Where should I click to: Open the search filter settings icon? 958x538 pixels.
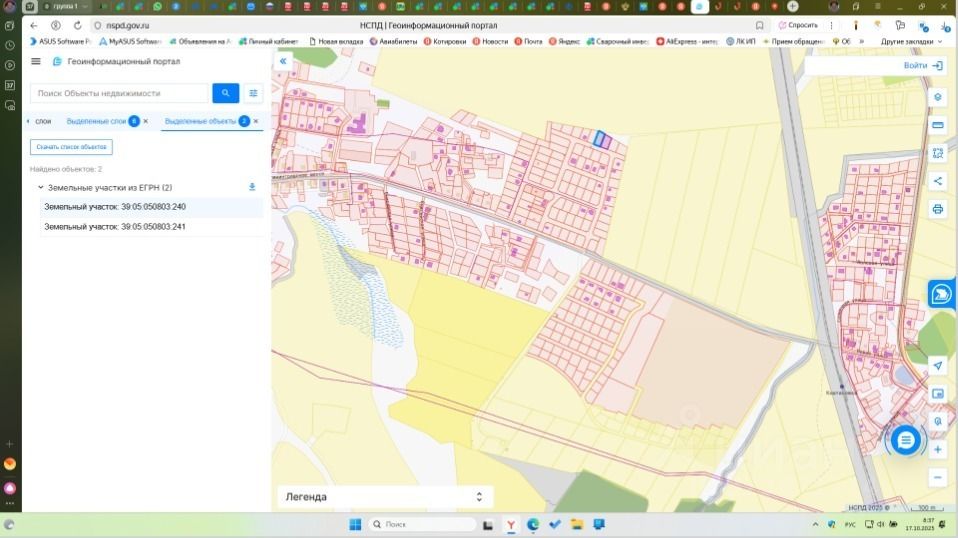[x=254, y=93]
